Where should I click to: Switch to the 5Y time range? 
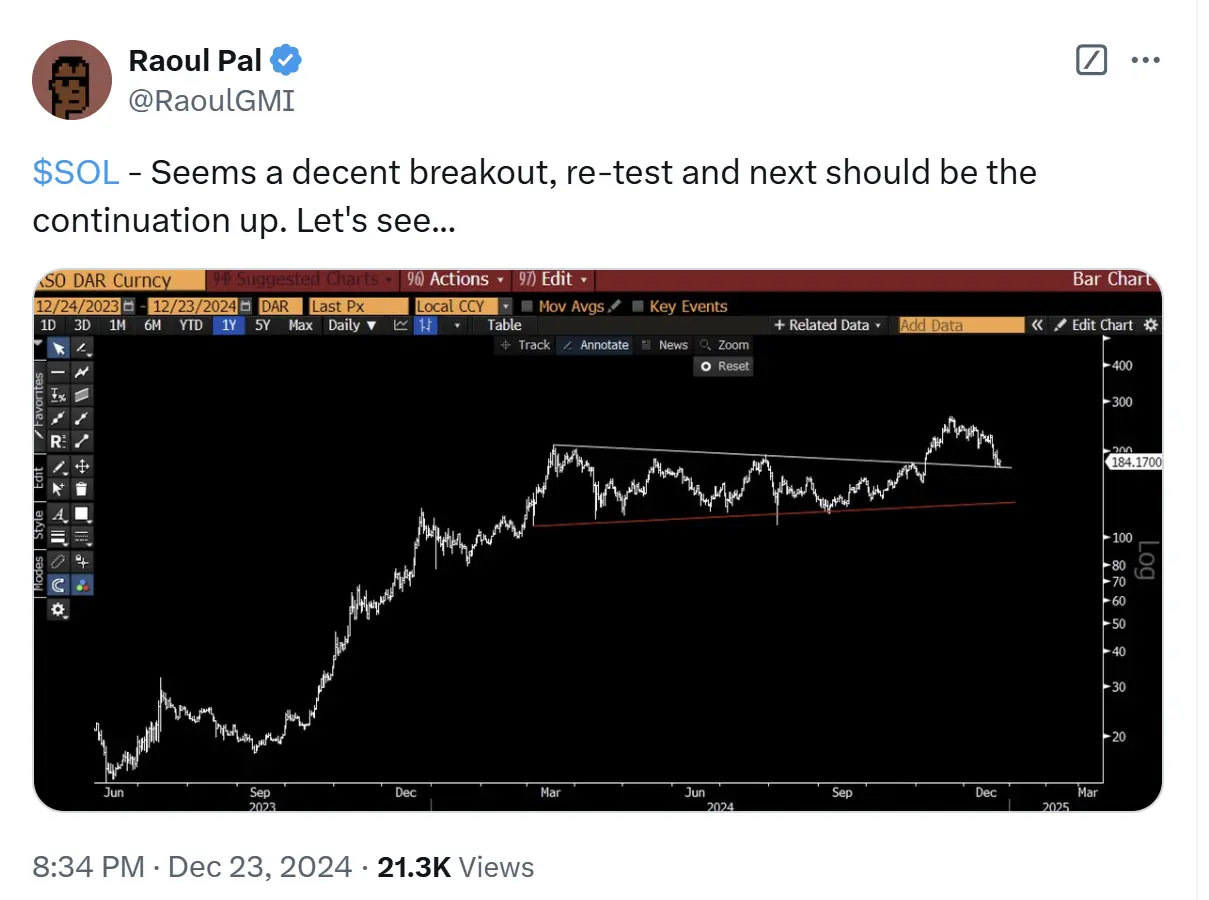pos(262,325)
